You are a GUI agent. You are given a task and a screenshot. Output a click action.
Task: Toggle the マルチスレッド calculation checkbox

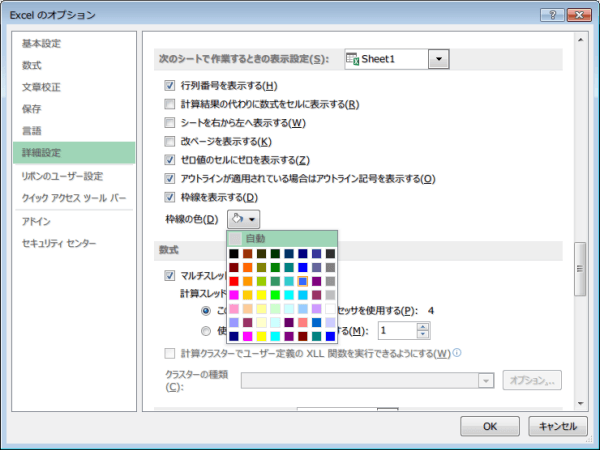pyautogui.click(x=170, y=276)
